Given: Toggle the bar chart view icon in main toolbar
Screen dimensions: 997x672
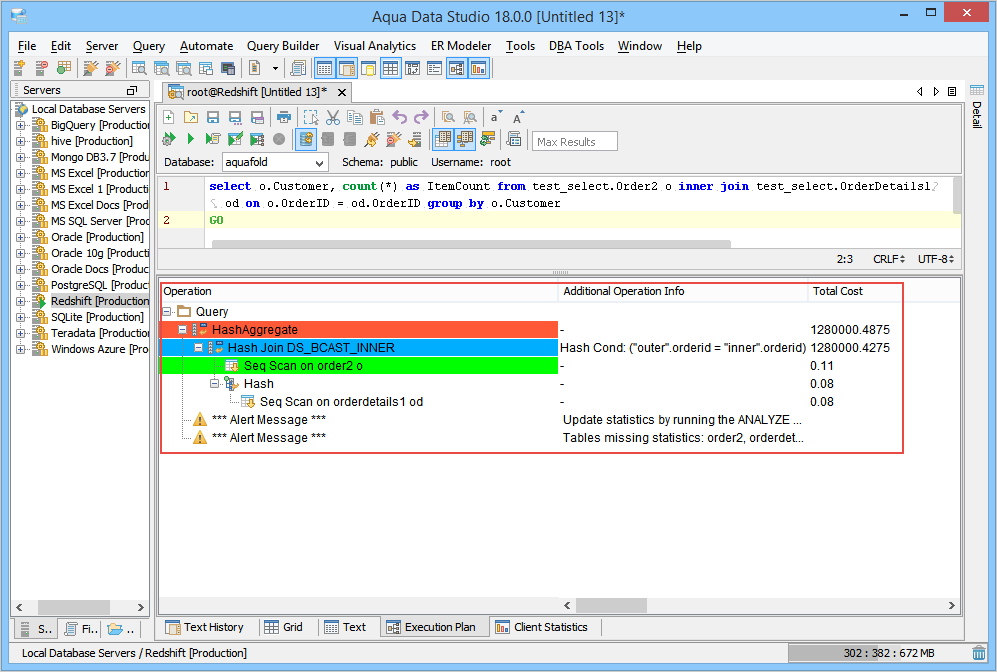Looking at the screenshot, I should tap(478, 68).
